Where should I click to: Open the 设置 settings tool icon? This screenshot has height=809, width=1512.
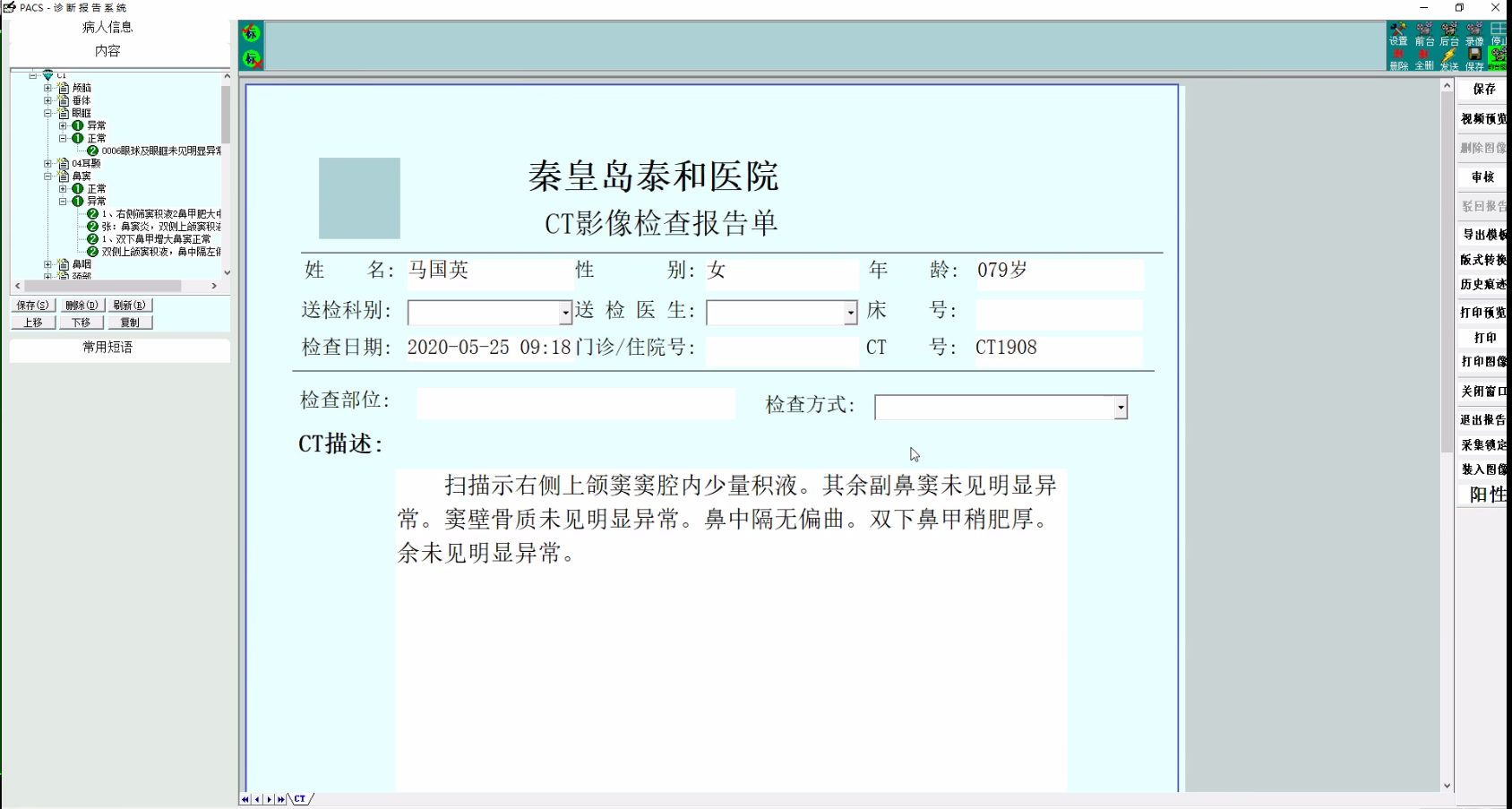pos(1398,34)
